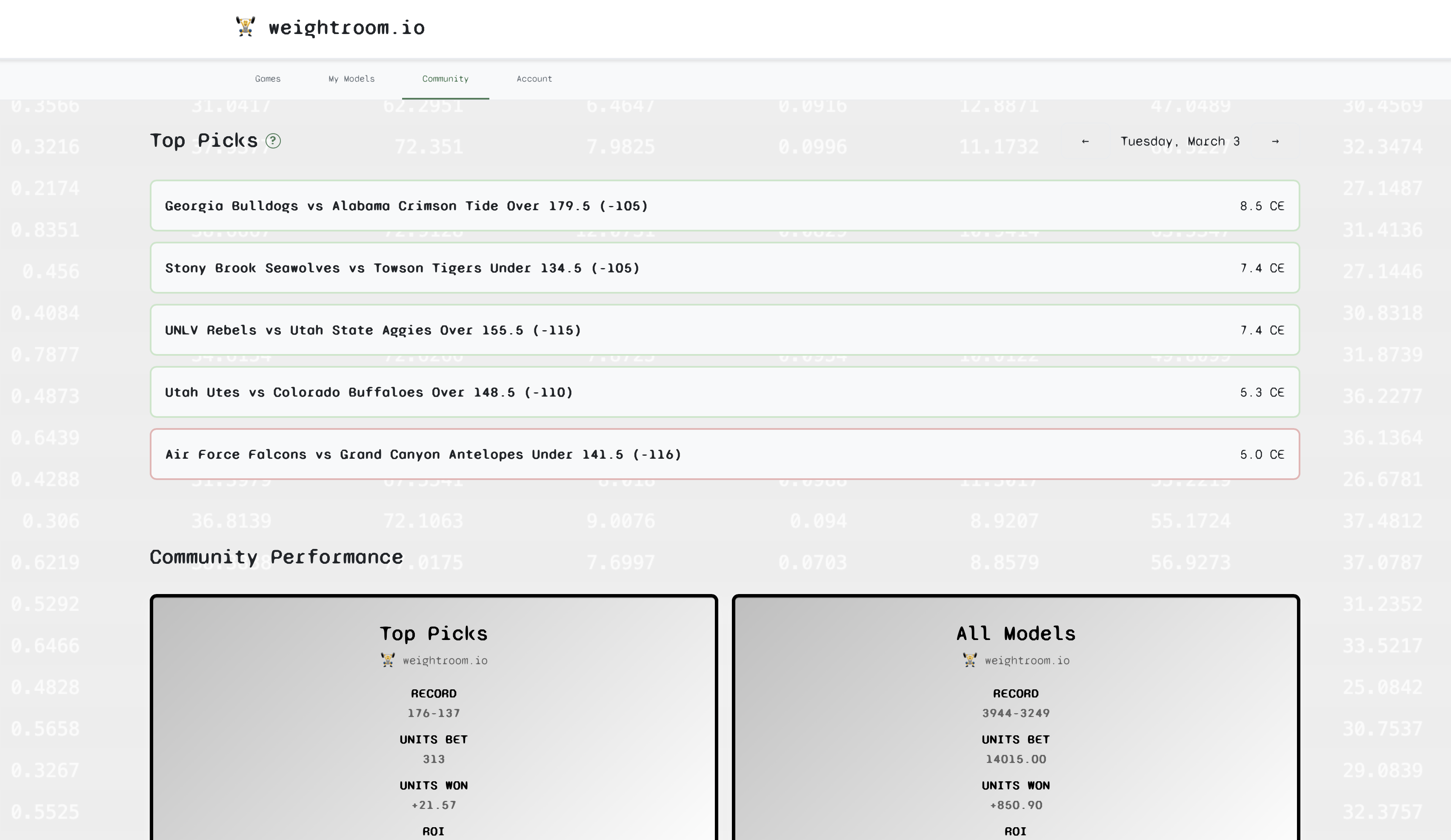Open the Top Picks help tooltip
Viewport: 1451px width, 840px height.
tap(273, 141)
